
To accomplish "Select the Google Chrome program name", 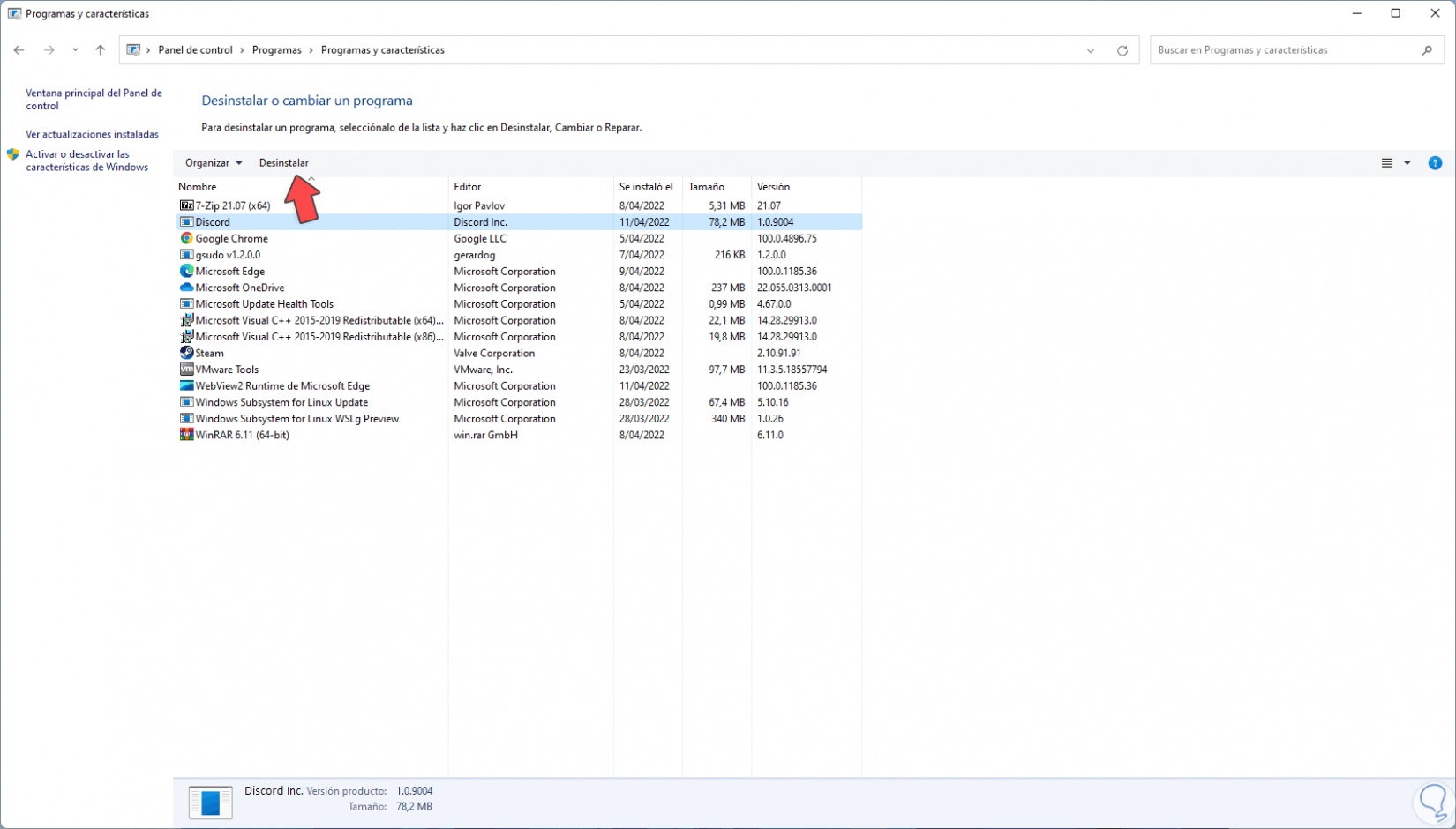I will click(232, 239).
